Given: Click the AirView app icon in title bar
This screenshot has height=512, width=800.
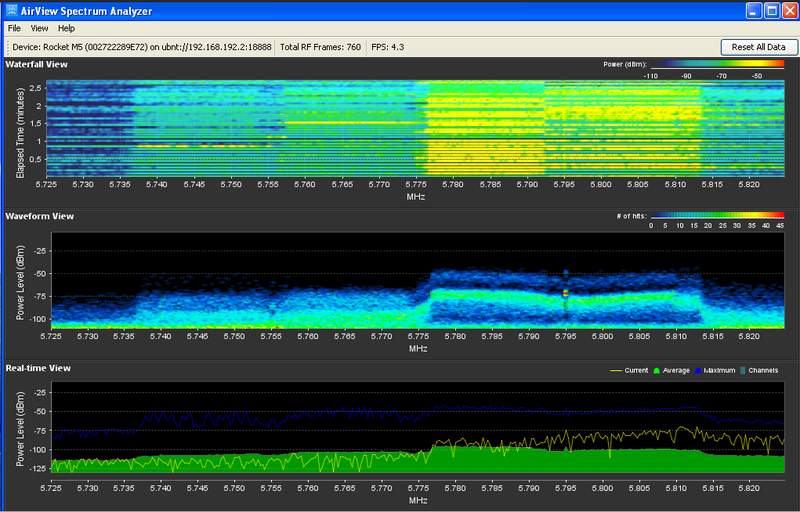Looking at the screenshot, I should 10,10.
